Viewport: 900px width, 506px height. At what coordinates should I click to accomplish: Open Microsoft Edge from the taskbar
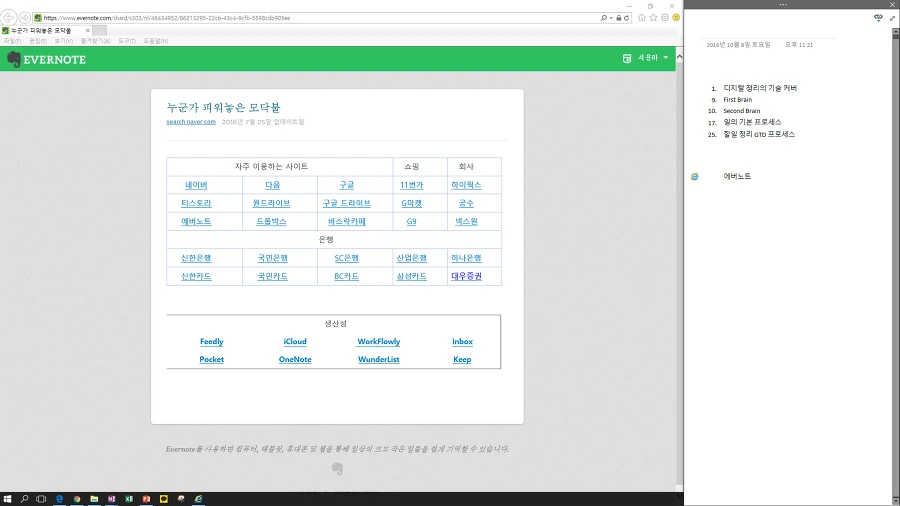(59, 499)
